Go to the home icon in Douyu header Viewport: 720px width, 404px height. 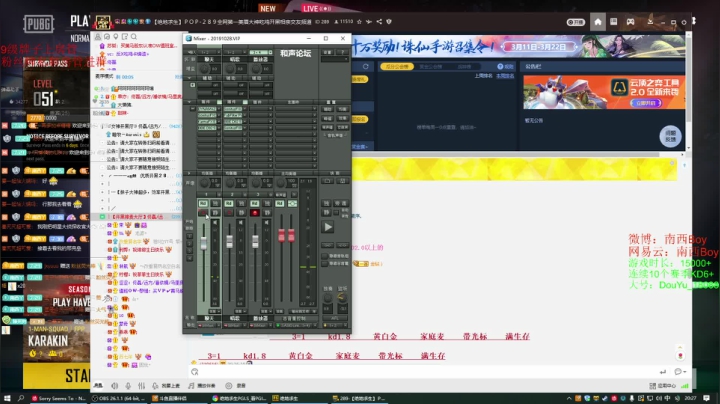pos(597,22)
